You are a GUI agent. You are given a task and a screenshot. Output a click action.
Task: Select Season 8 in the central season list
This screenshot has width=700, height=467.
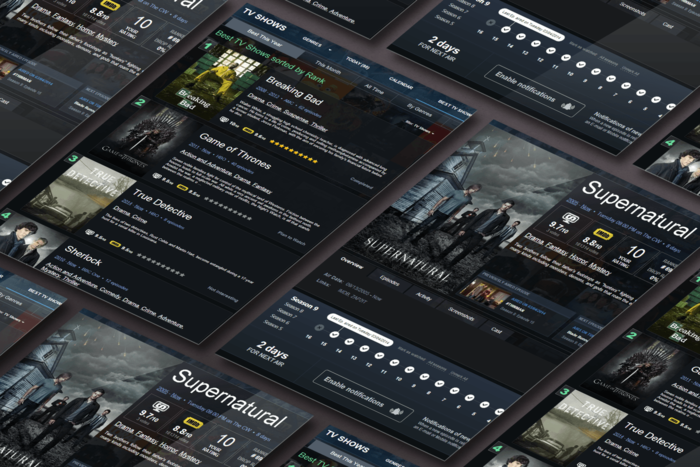294,307
